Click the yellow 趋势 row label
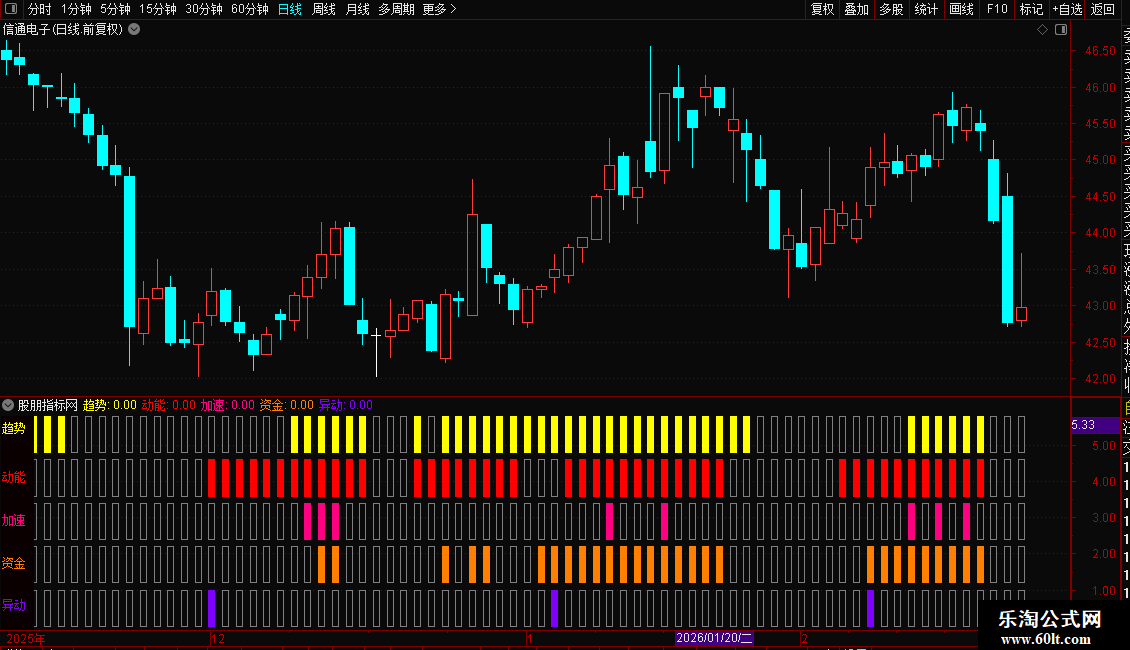 (14, 429)
